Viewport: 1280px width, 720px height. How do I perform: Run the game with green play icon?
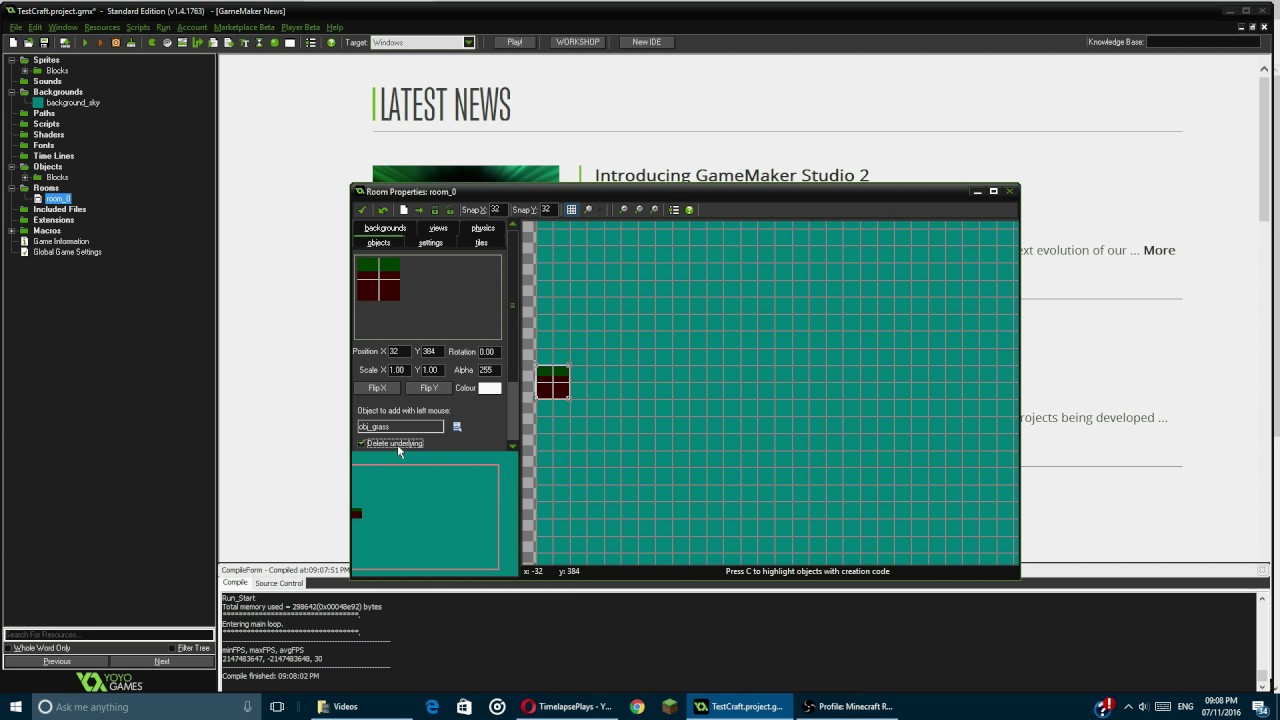85,42
